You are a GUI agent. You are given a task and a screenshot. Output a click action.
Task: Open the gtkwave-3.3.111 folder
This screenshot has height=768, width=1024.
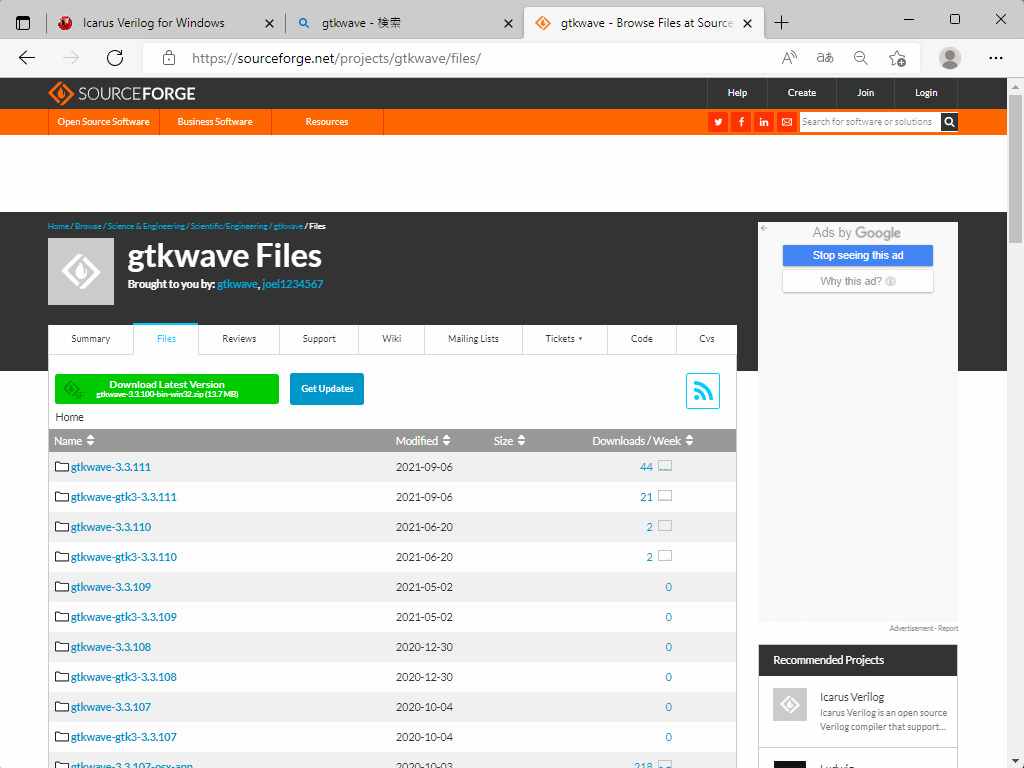tap(110, 467)
